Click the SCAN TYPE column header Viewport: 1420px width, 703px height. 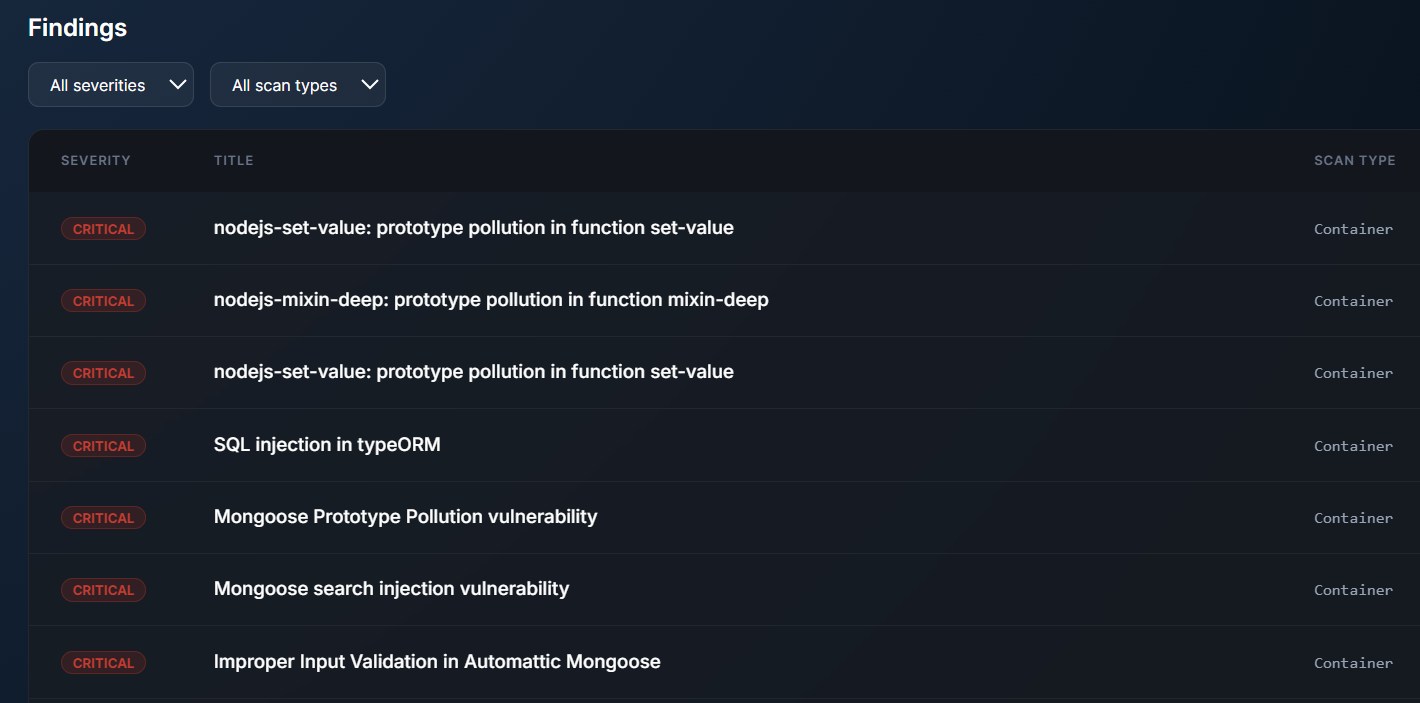1354,160
